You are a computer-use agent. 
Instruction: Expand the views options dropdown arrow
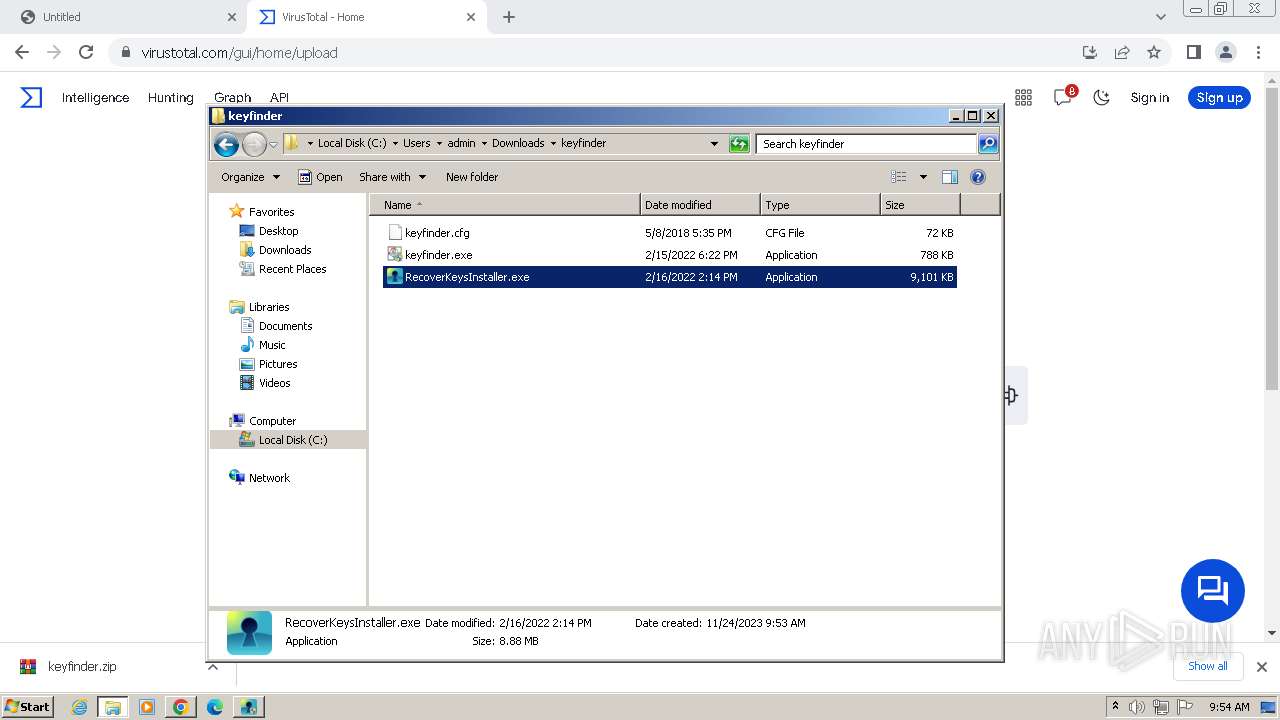[x=922, y=177]
